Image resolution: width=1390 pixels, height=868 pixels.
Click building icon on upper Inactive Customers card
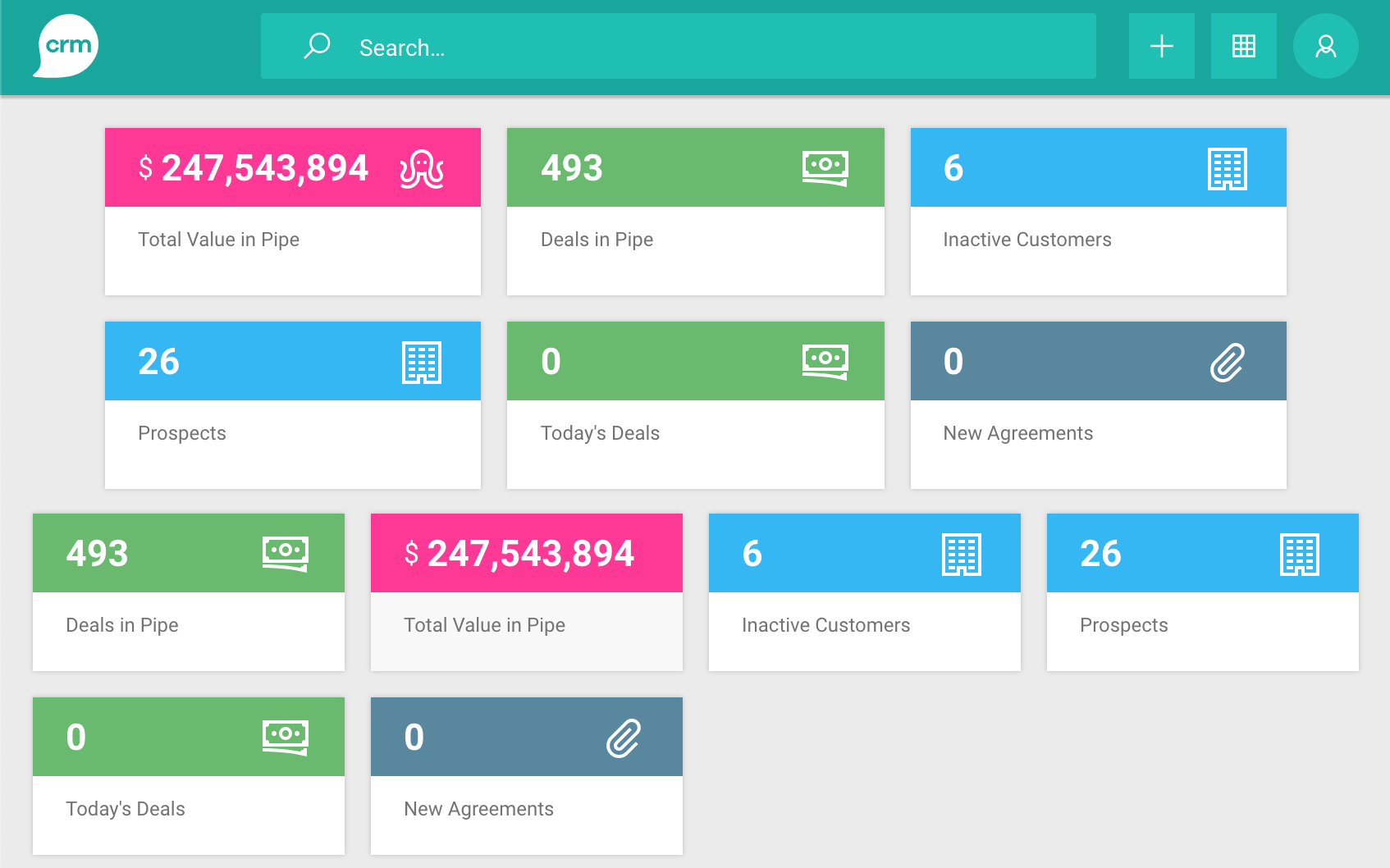click(x=1227, y=169)
